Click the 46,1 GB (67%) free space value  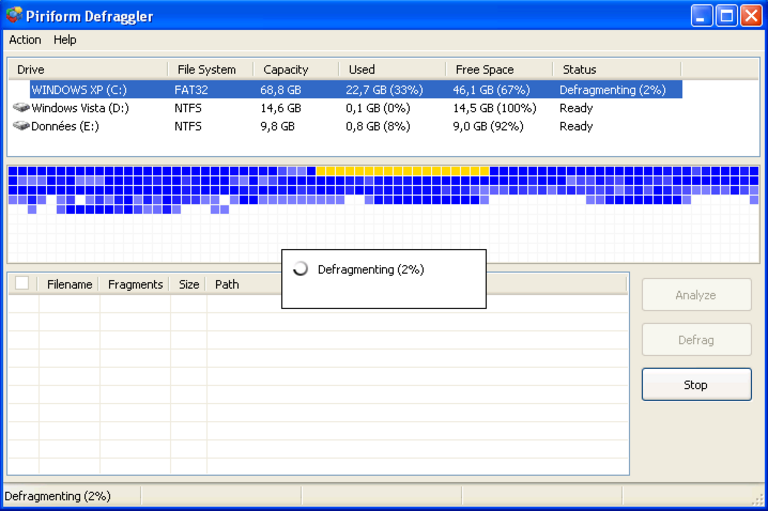[x=491, y=90]
